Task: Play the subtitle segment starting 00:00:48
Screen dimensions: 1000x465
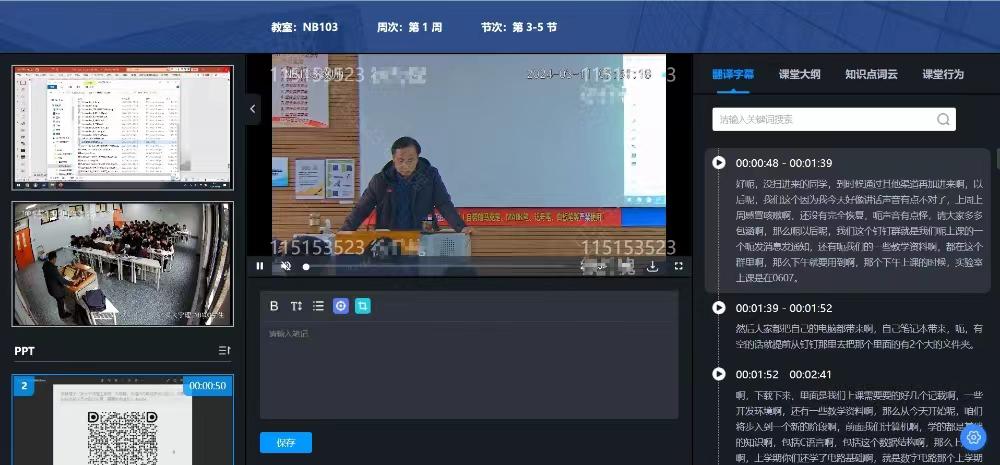Action: (719, 163)
